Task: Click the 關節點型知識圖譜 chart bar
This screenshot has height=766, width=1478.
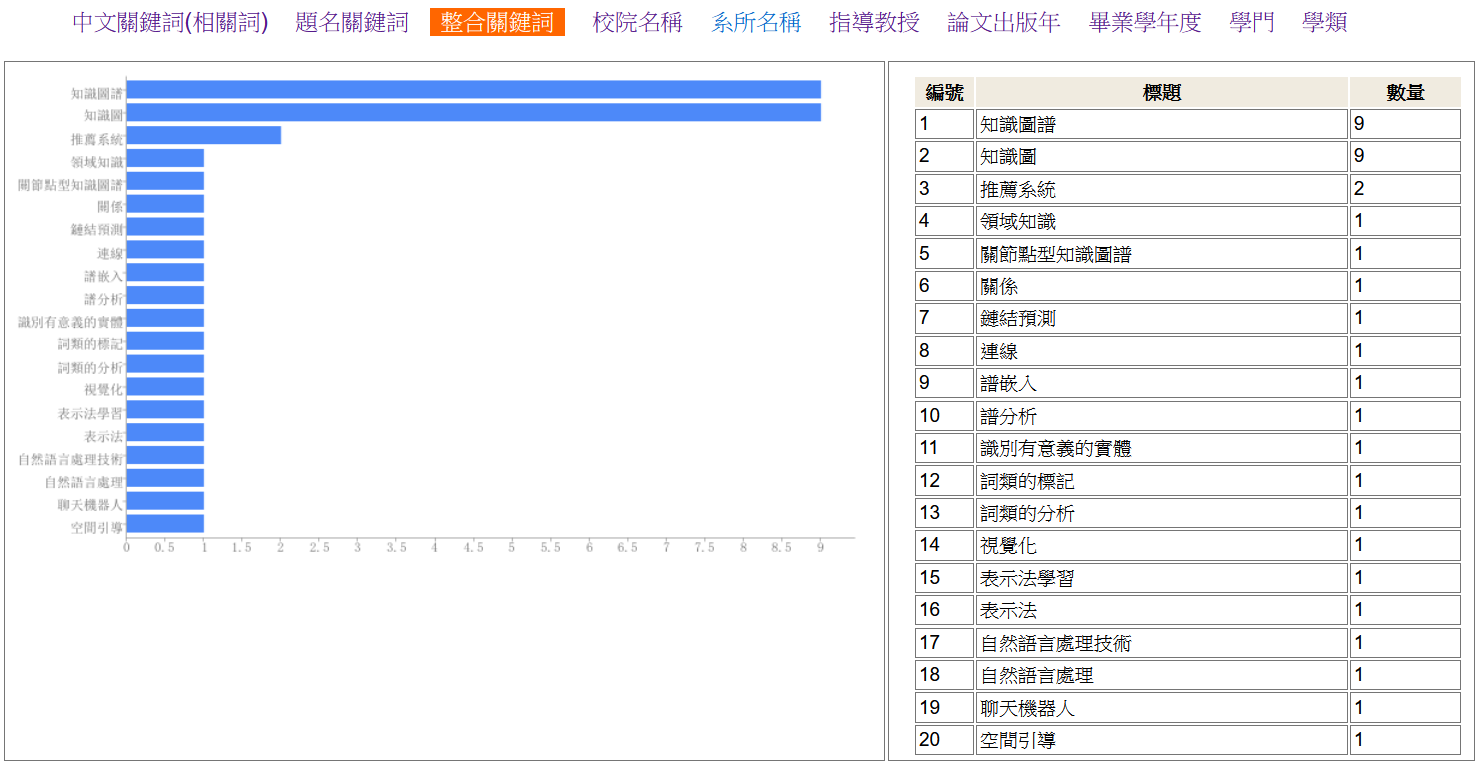Action: (165, 181)
